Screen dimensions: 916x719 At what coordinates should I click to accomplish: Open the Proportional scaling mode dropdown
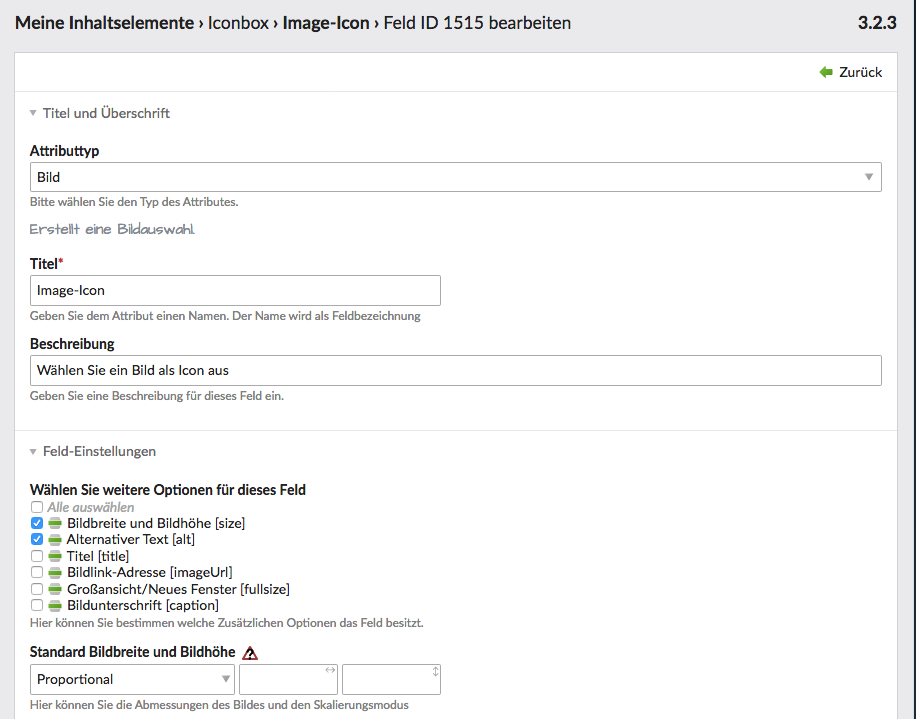tap(133, 680)
